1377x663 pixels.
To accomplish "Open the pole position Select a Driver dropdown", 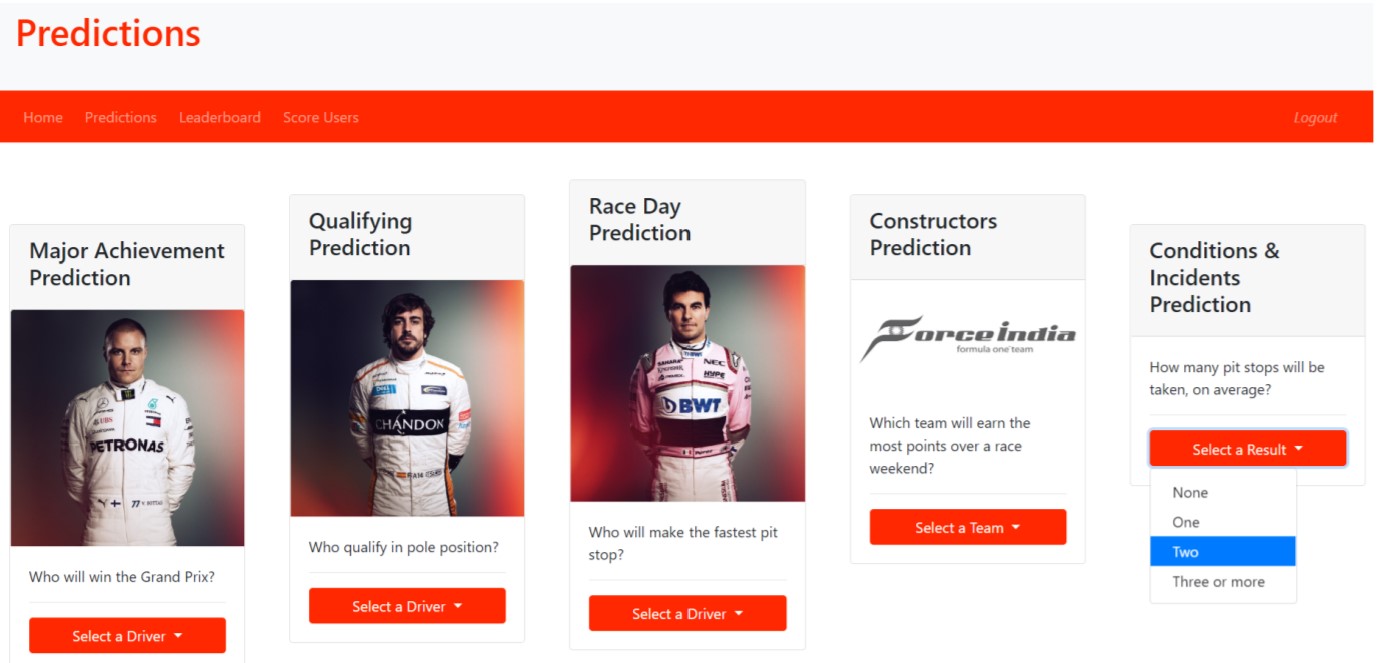I will 407,606.
